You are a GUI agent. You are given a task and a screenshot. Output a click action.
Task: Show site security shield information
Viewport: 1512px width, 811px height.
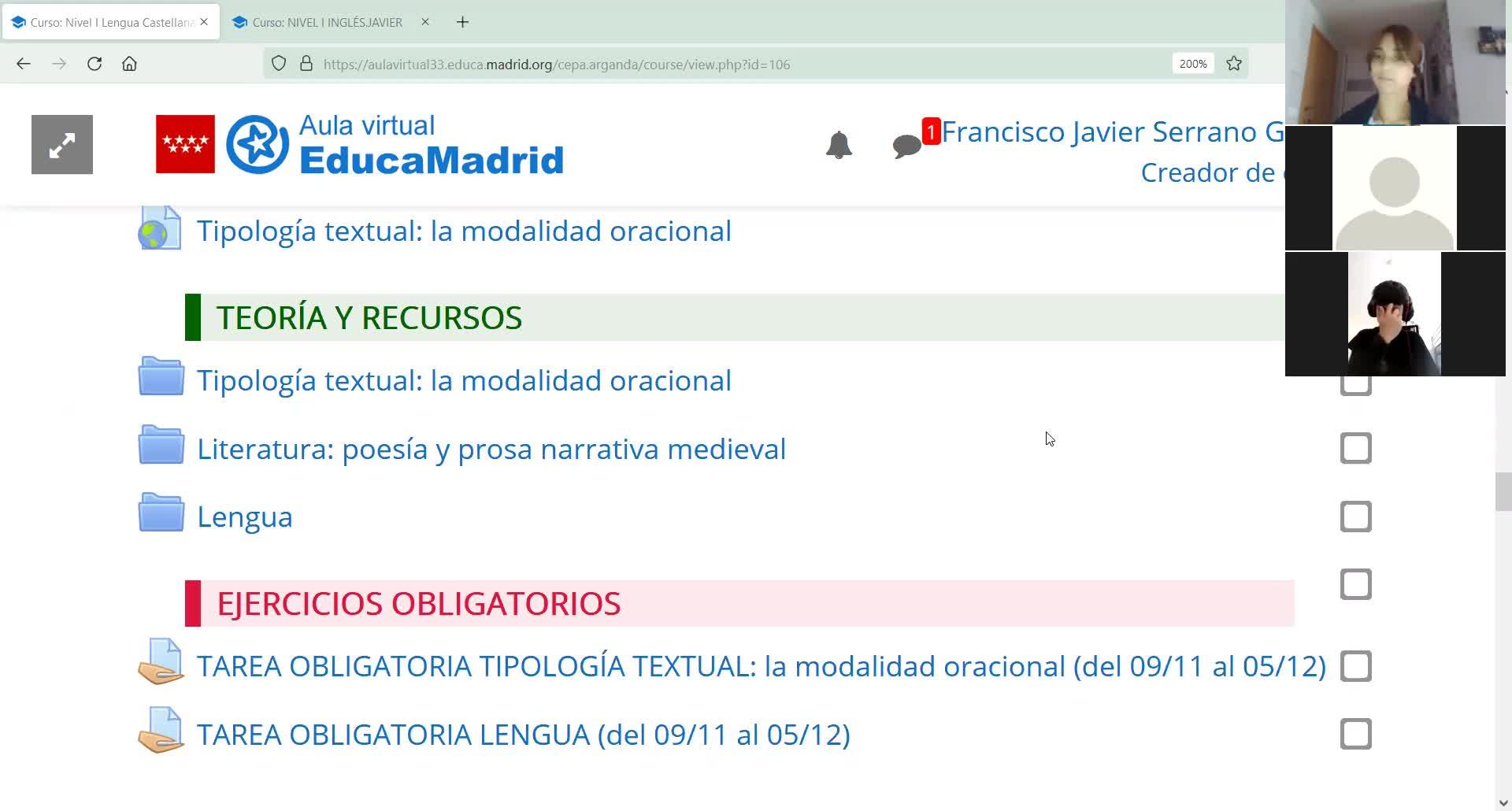279,64
